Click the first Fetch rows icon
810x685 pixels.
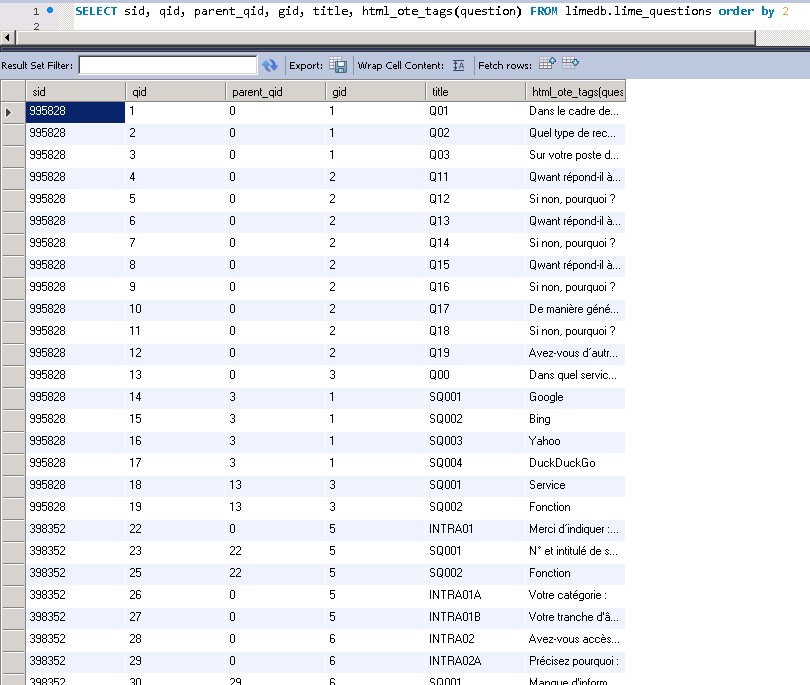[x=547, y=64]
